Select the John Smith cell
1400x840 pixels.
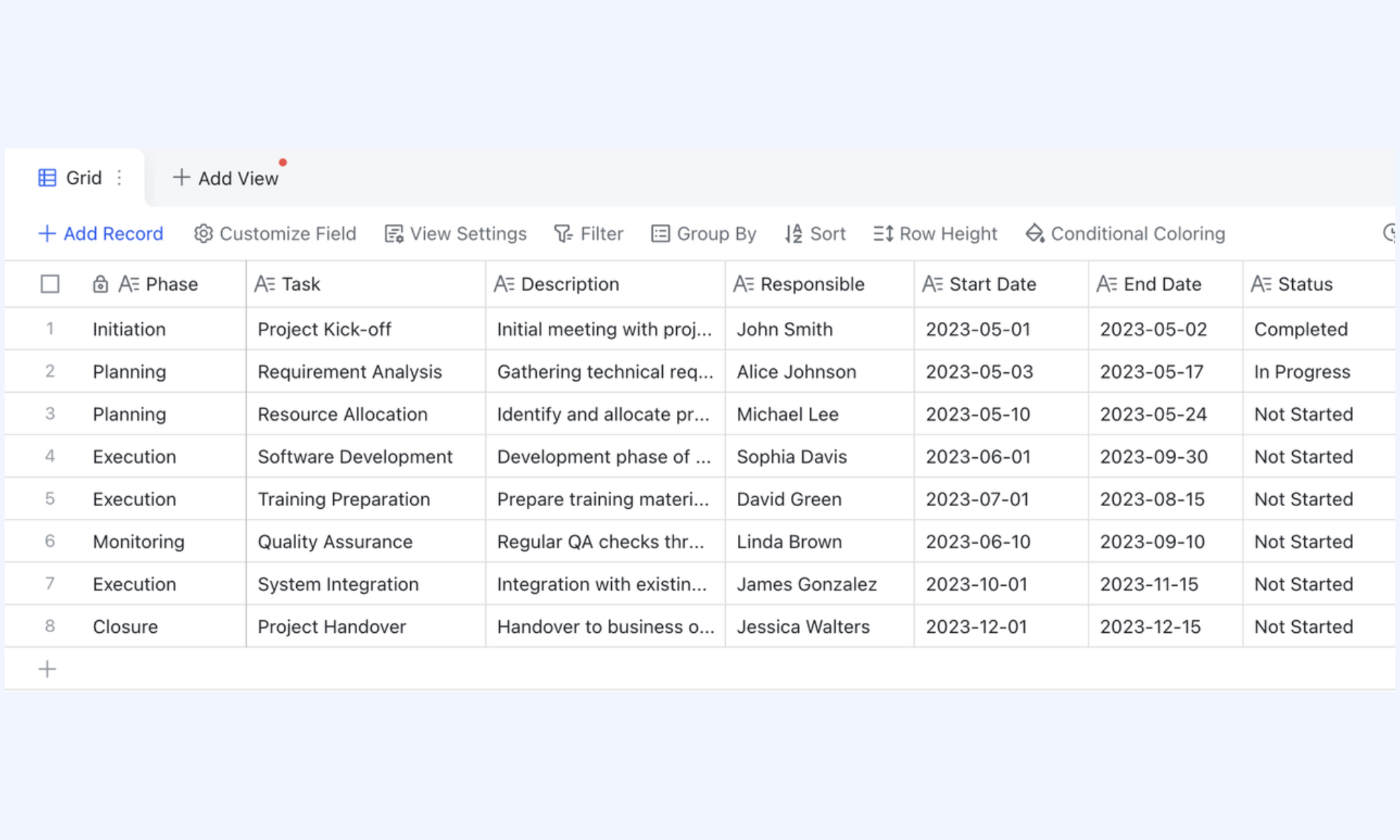[820, 329]
